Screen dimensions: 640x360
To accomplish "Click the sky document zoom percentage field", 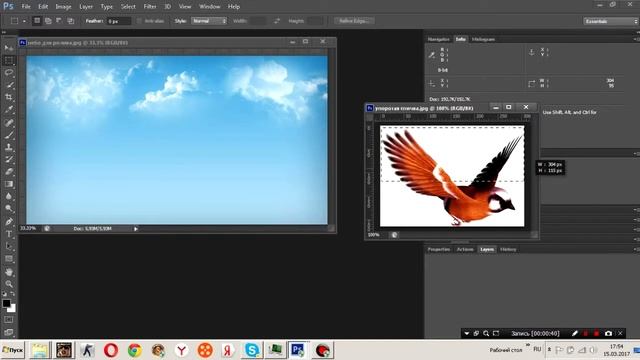I will [29, 229].
